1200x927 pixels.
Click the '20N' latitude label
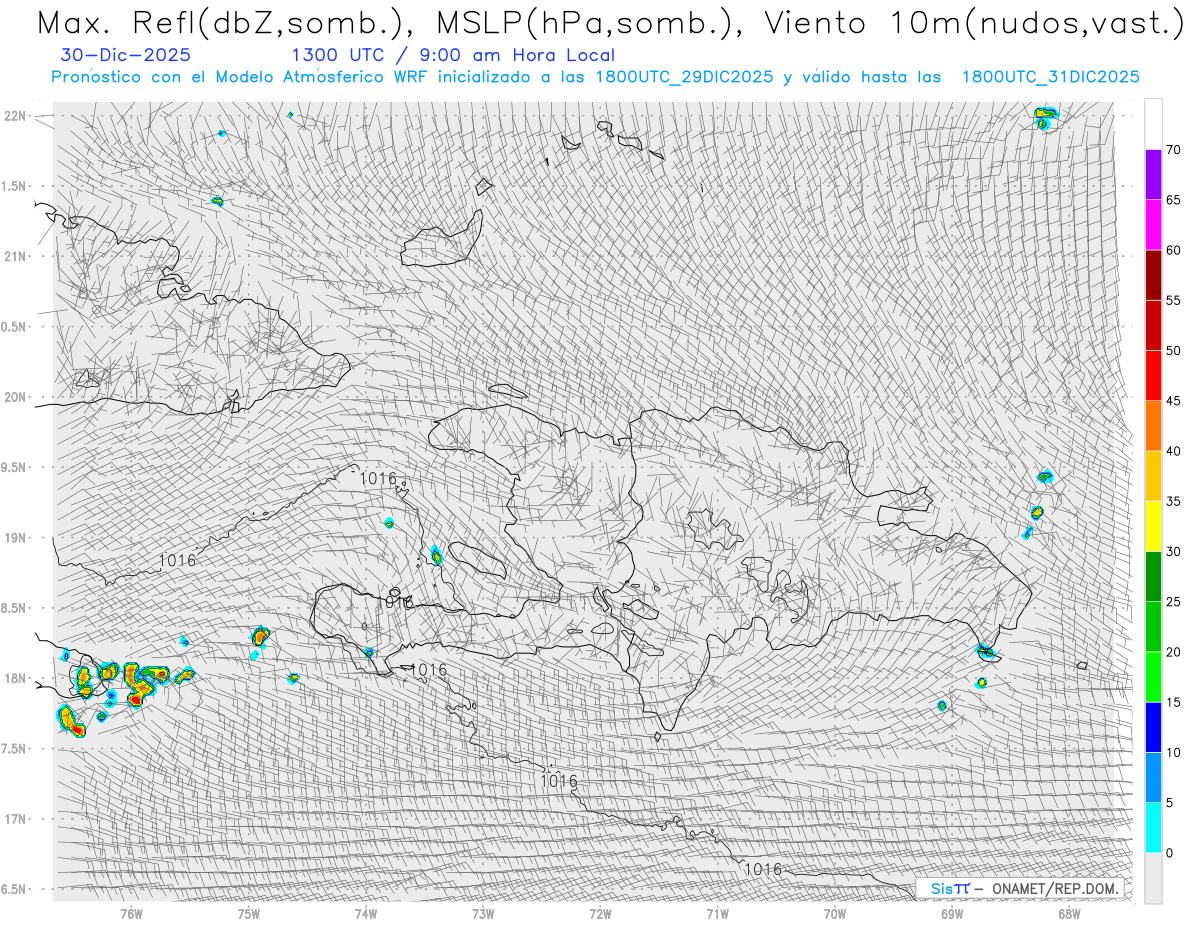pyautogui.click(x=15, y=397)
